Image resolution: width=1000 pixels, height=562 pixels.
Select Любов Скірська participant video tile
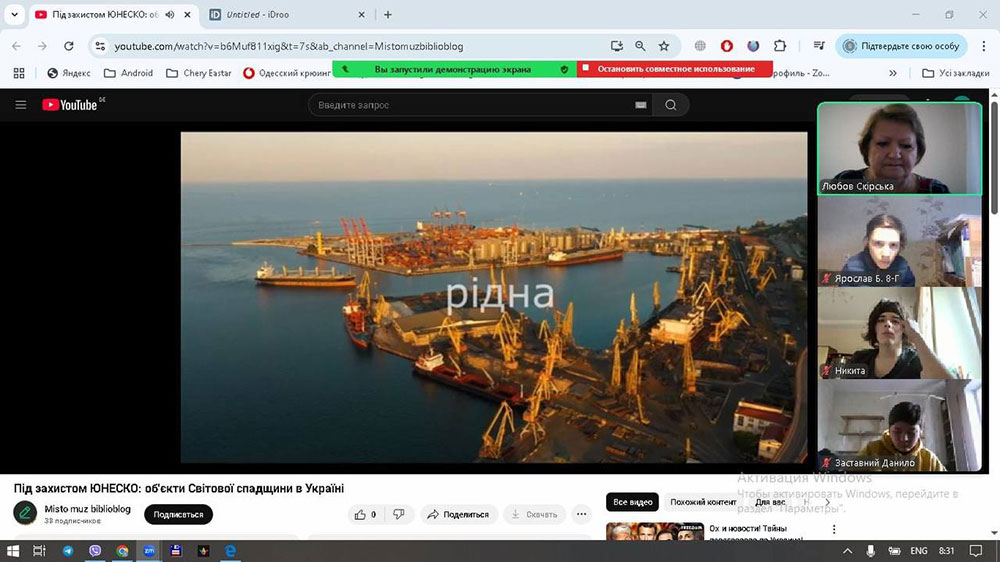pos(900,149)
